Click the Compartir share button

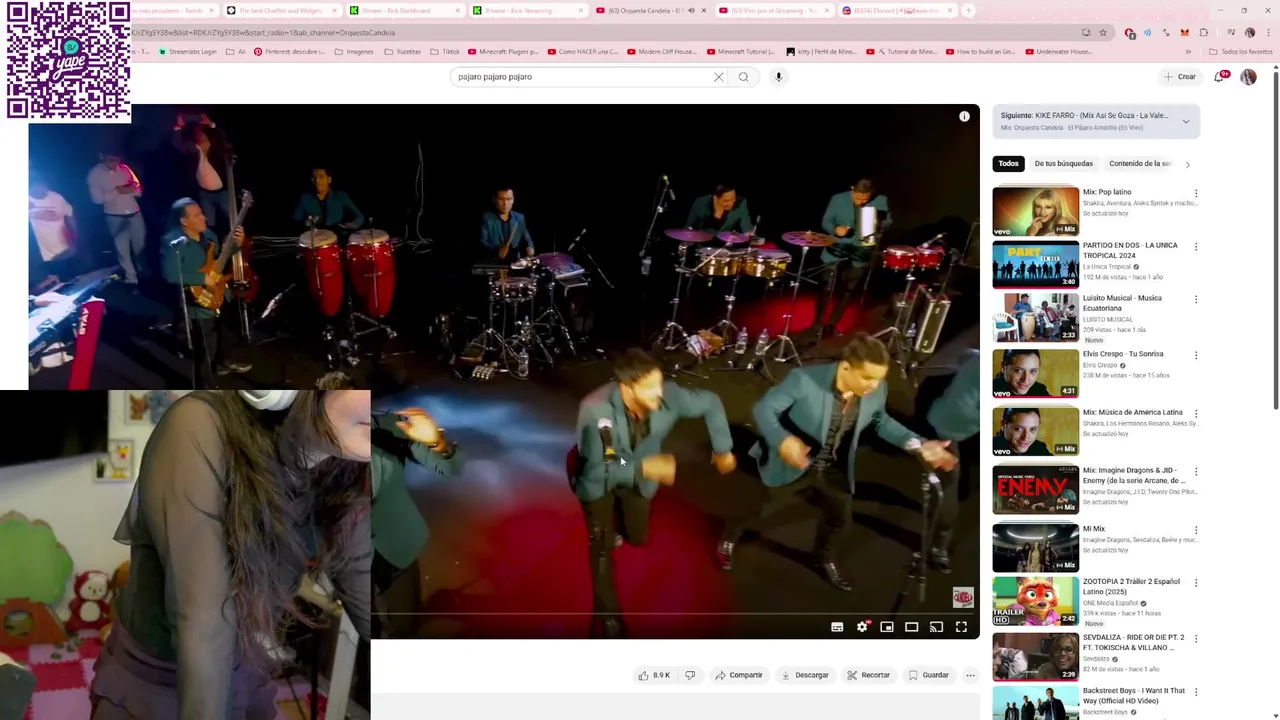pos(739,675)
